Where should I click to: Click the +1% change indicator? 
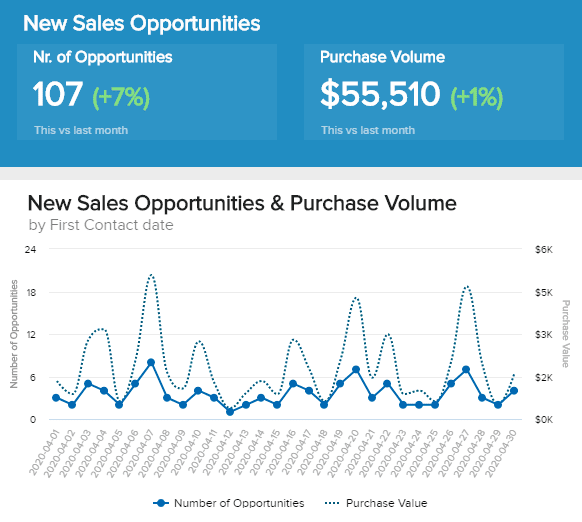(477, 97)
